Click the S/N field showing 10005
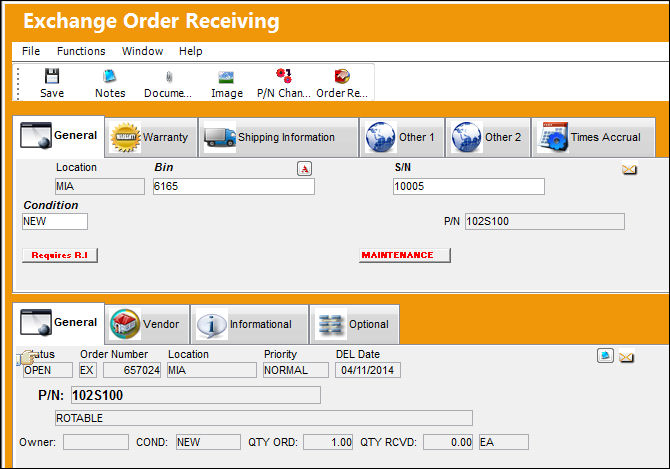The image size is (670, 469). tap(469, 187)
